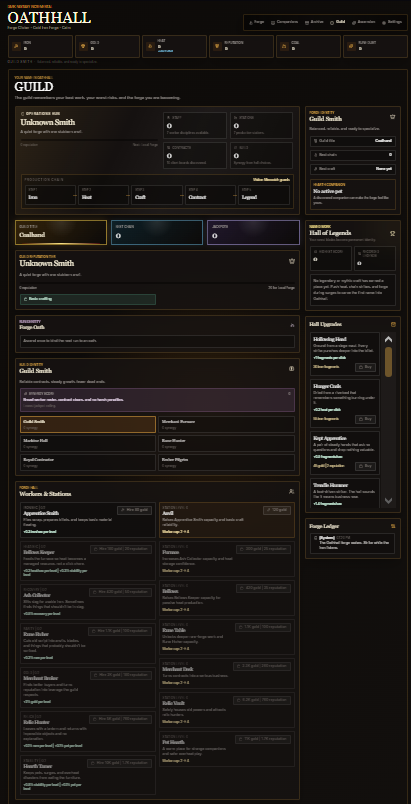The height and width of the screenshot is (804, 411).
Task: Buy the Hunger Coals upgrade
Action: [365, 419]
